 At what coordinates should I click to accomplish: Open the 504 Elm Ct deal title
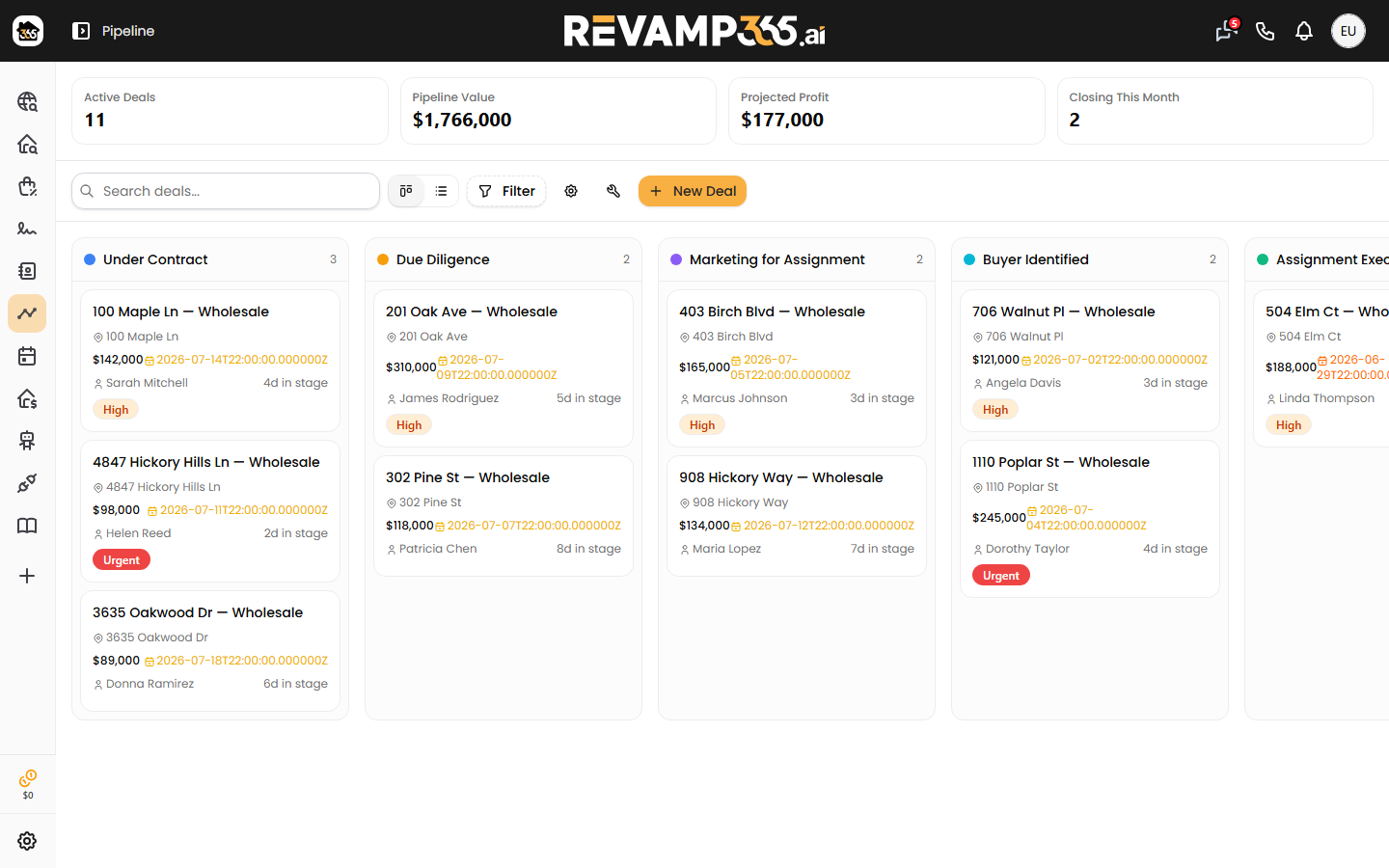coord(1327,312)
